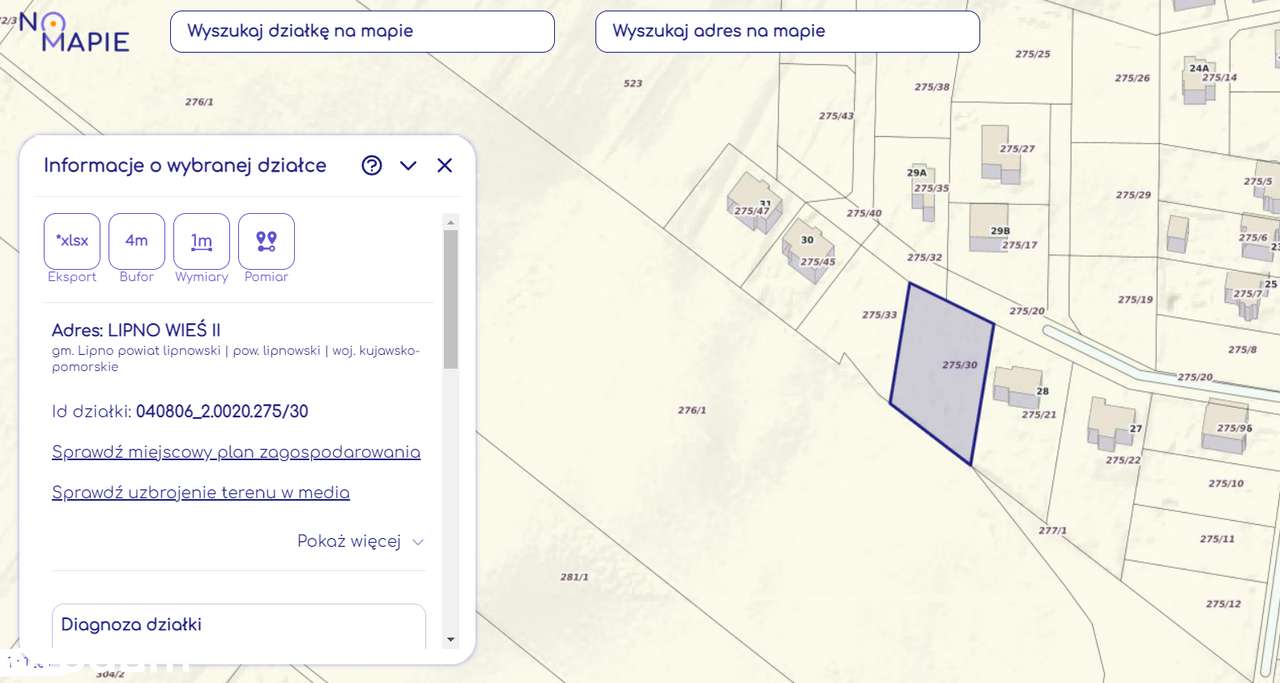Select parcel 275/33 on the map
This screenshot has height=683, width=1280.
[x=879, y=315]
